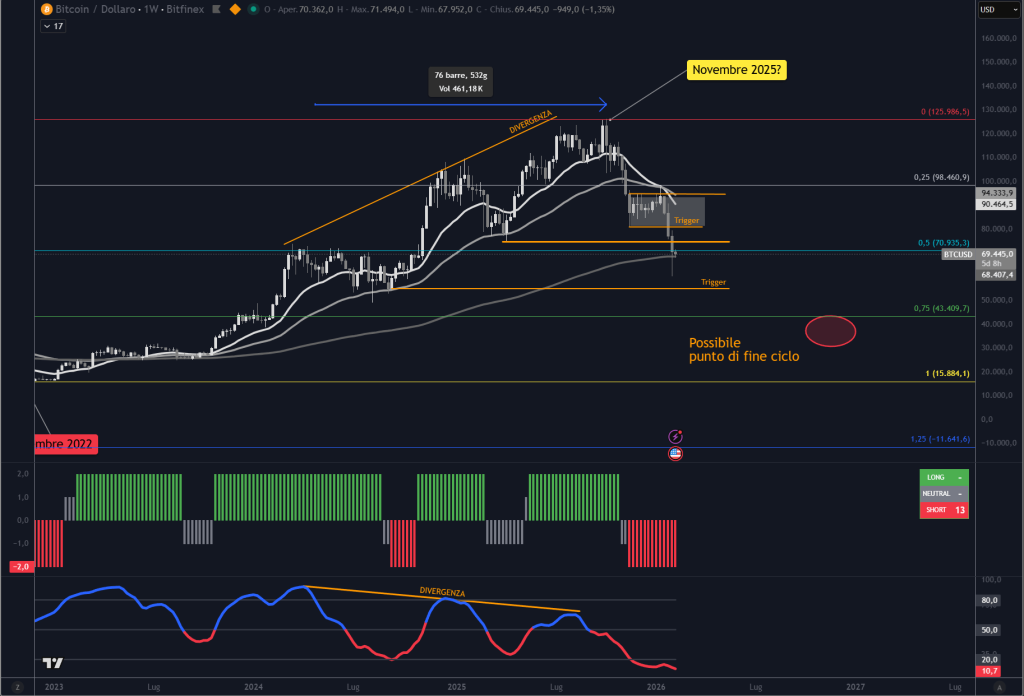Click the US flag economic events icon
Viewport: 1024px width, 696px height.
675,453
